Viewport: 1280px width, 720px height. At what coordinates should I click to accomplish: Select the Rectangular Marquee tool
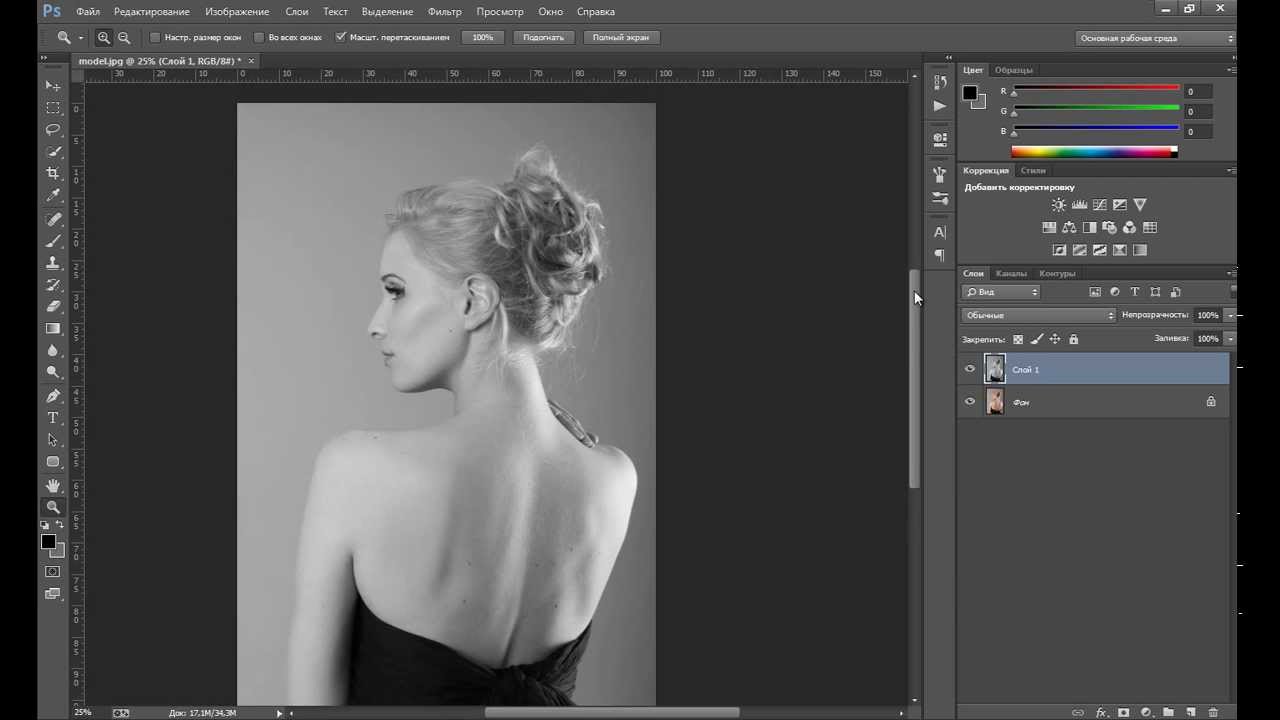tap(53, 108)
